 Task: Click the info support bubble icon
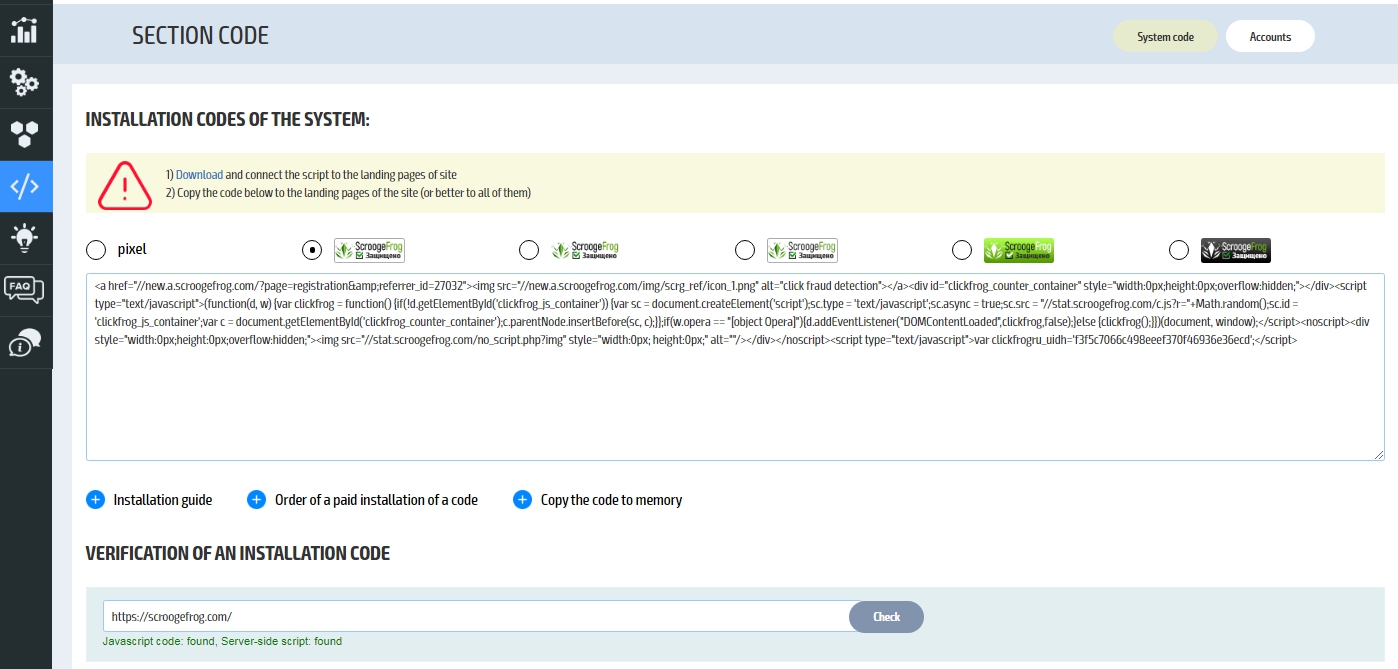(x=25, y=342)
